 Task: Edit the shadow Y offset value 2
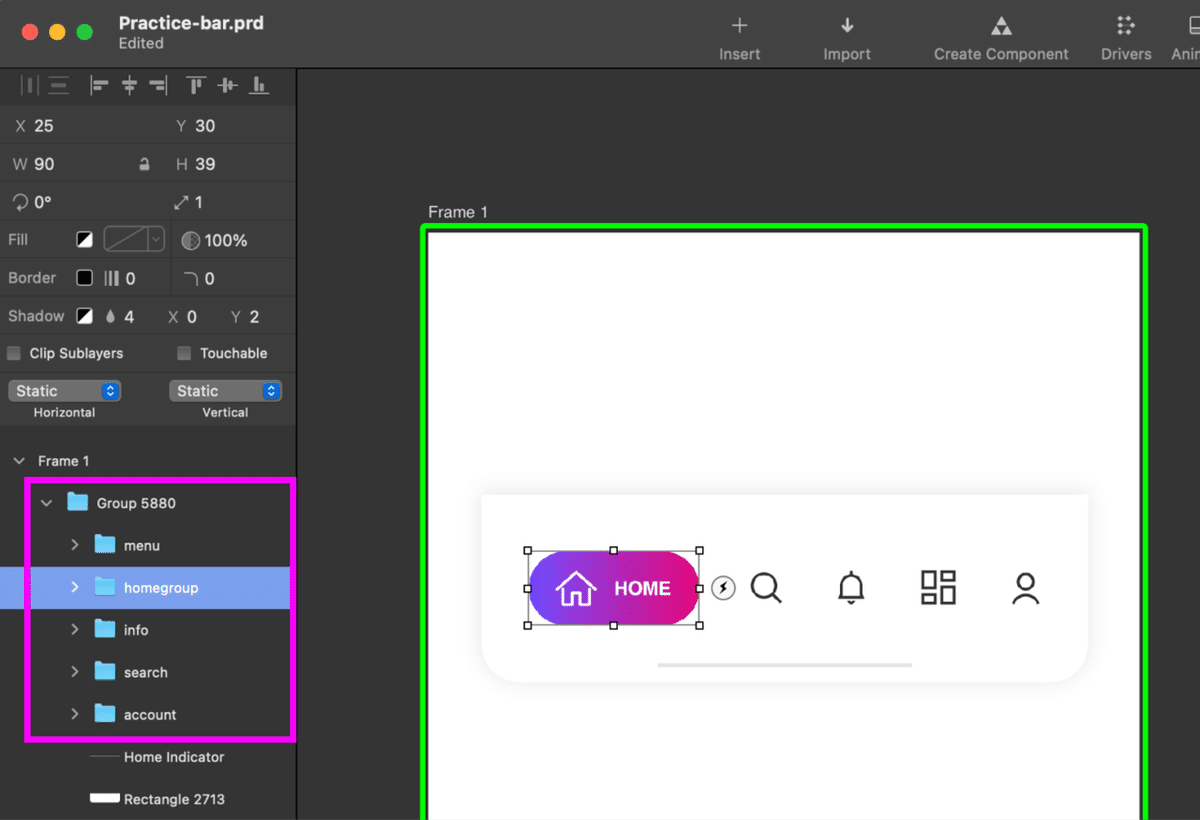tap(254, 316)
